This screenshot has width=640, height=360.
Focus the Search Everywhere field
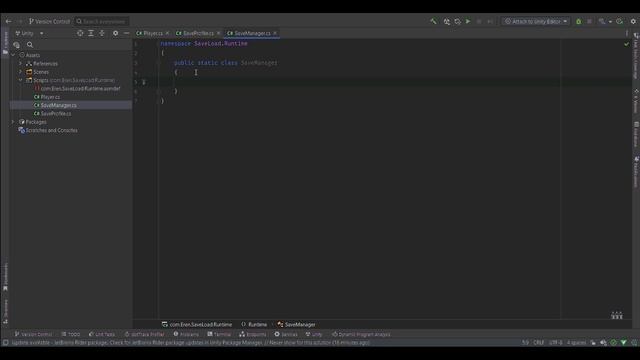click(101, 21)
